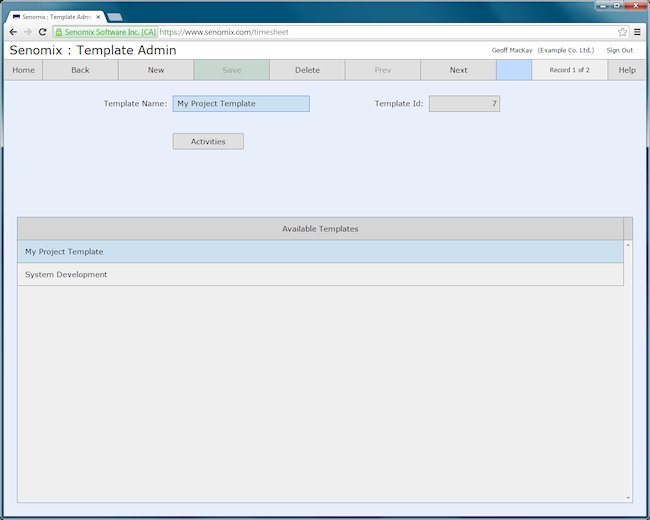
Task: Click the Back toolbar button
Action: pyautogui.click(x=80, y=70)
